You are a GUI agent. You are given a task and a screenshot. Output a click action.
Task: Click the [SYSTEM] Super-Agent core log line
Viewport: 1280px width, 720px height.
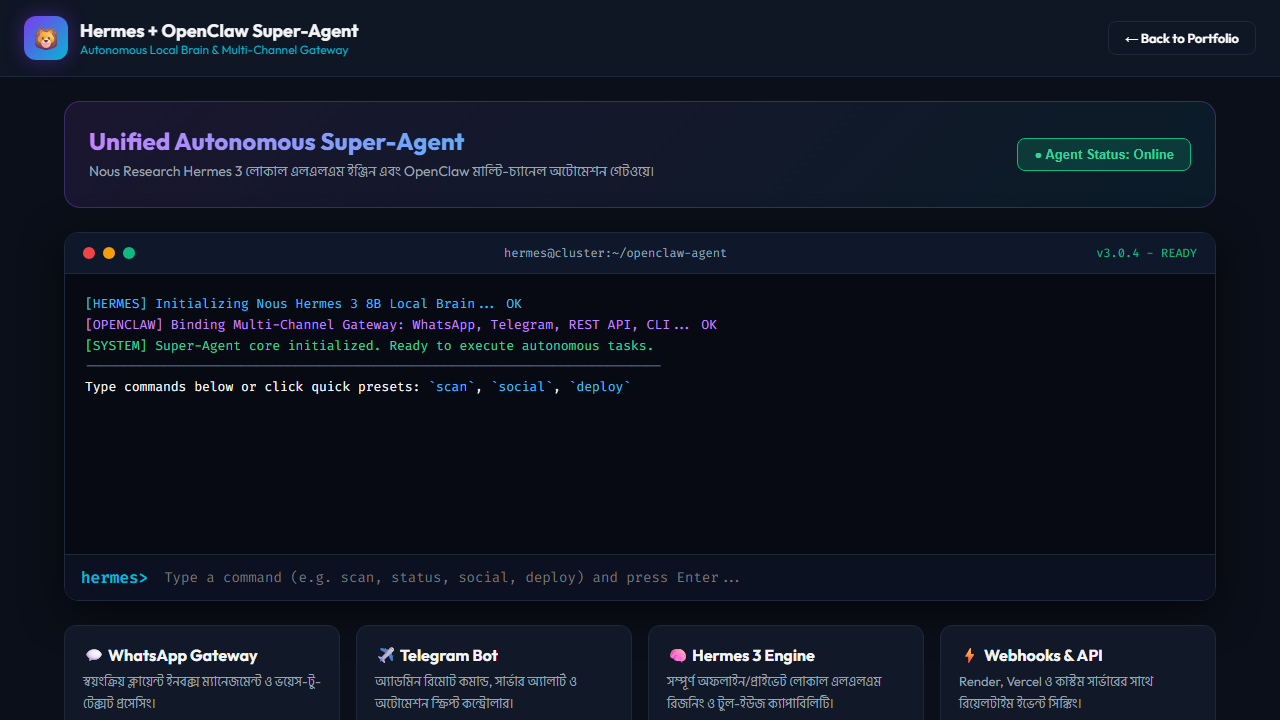pyautogui.click(x=369, y=345)
